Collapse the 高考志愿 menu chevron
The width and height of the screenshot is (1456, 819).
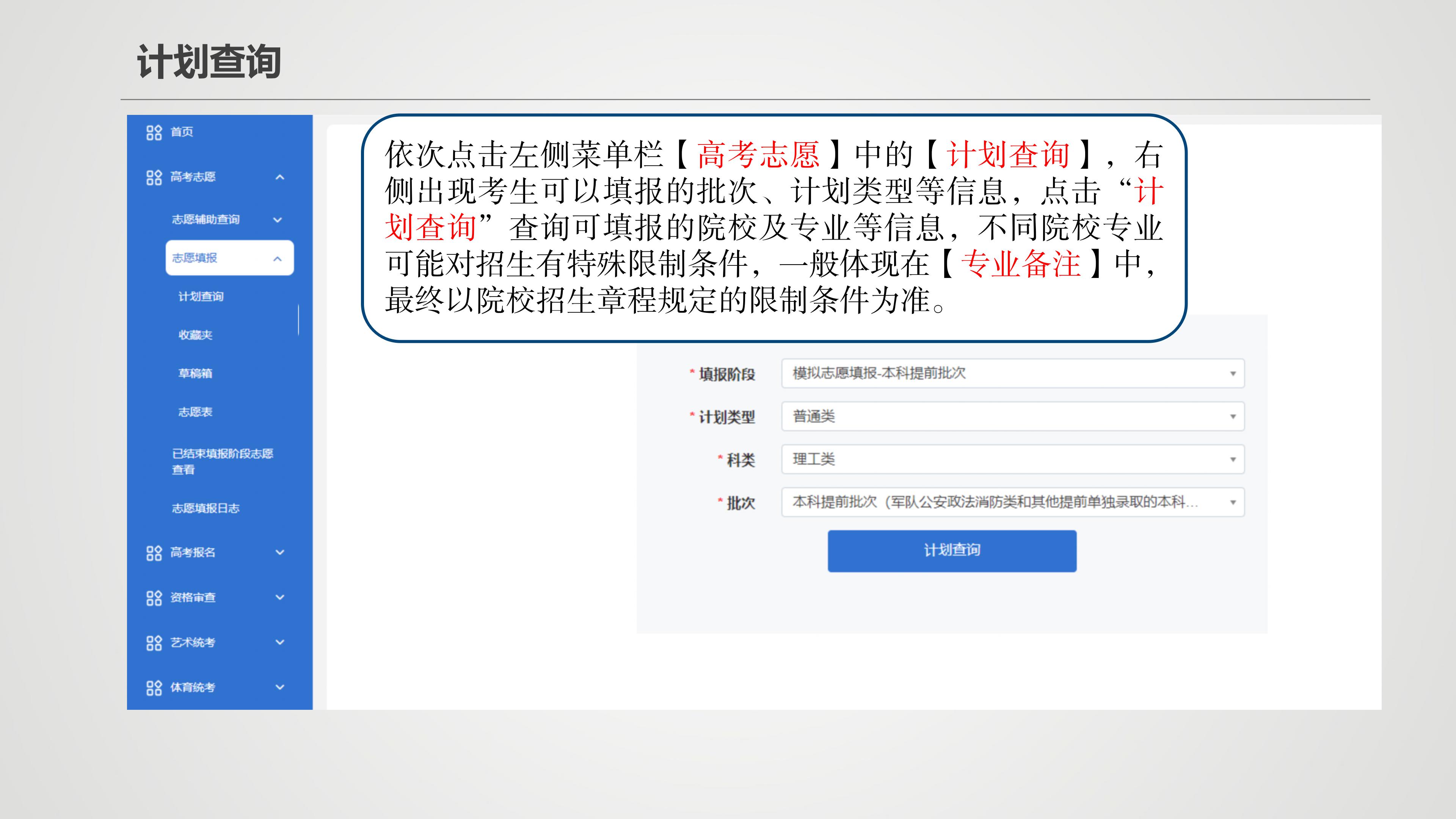point(280,177)
